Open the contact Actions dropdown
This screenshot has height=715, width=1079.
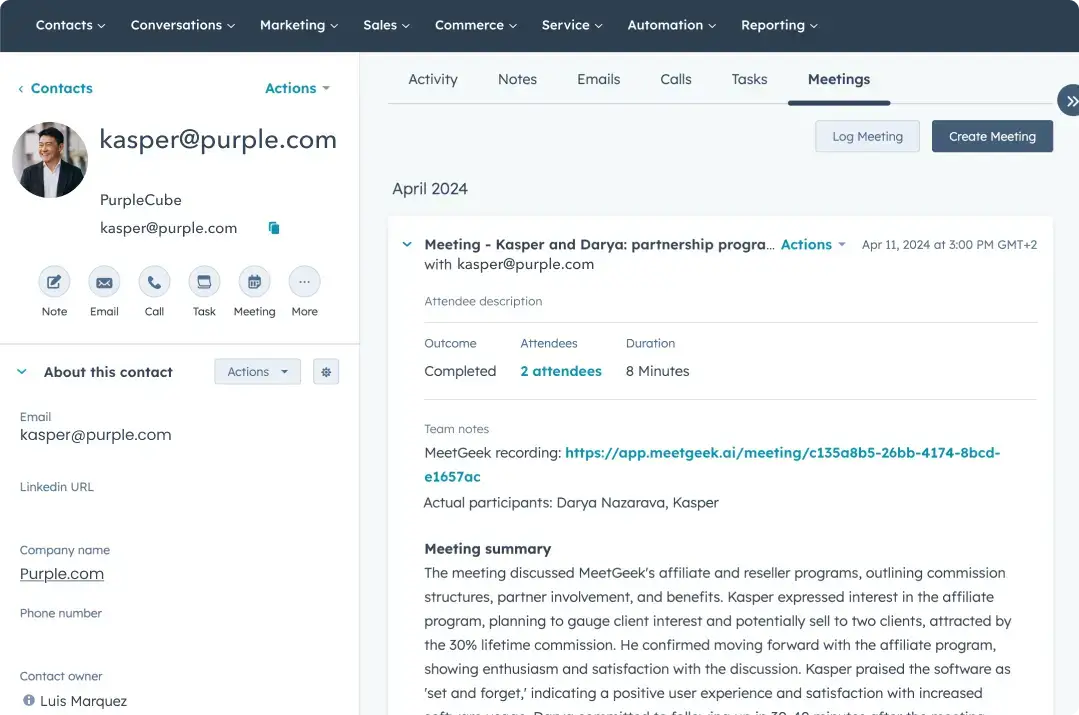click(296, 88)
